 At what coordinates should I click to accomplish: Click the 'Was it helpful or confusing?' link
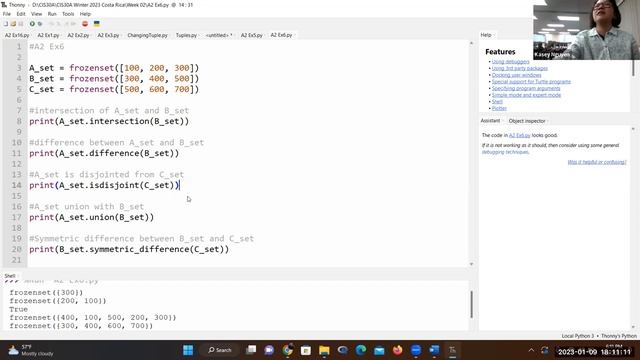click(596, 162)
